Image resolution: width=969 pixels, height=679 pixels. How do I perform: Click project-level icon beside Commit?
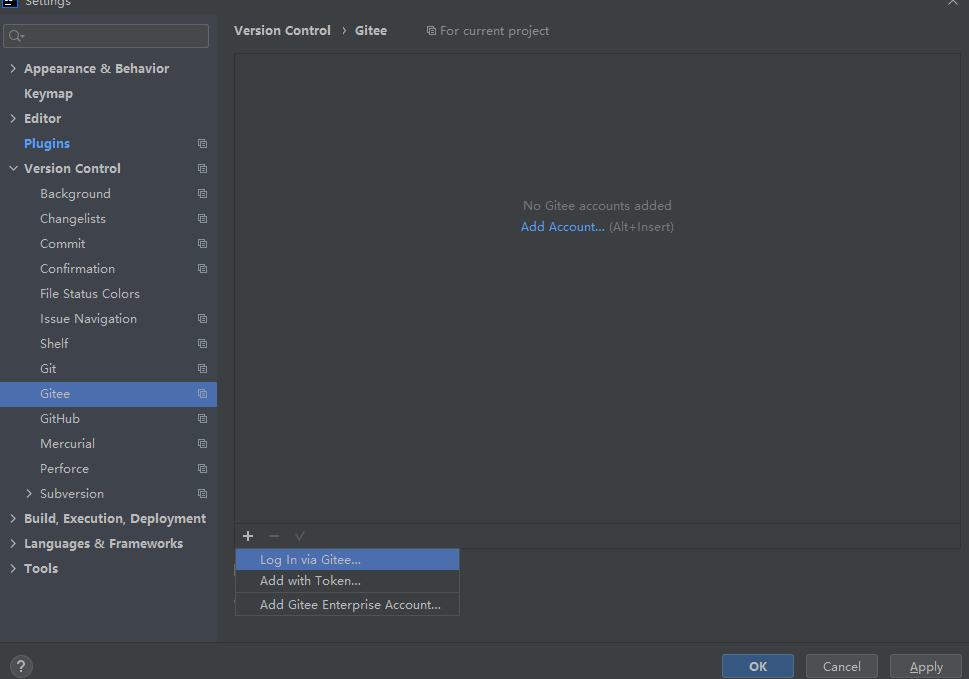tap(202, 243)
